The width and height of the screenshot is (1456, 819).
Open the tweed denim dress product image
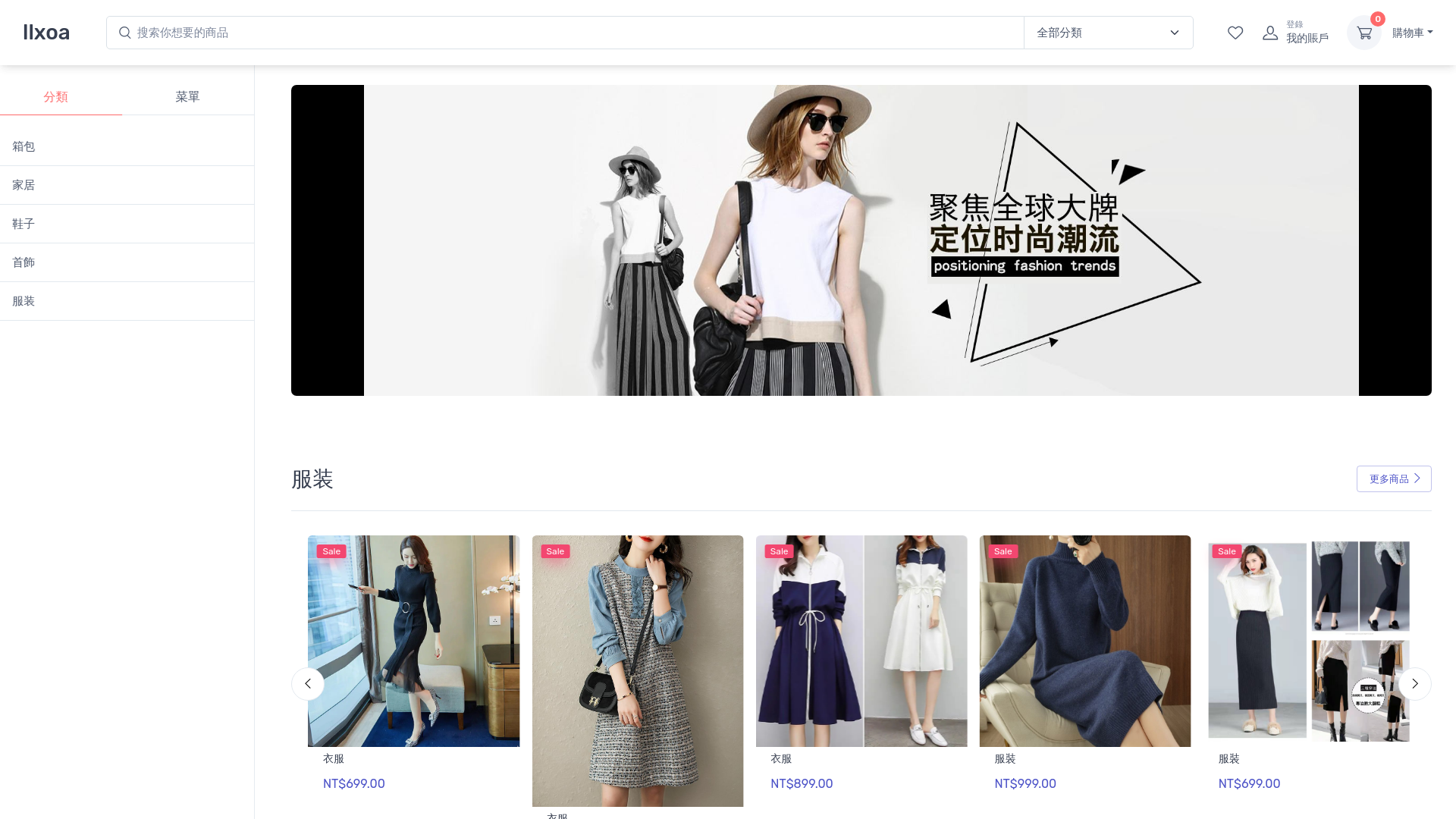point(638,671)
